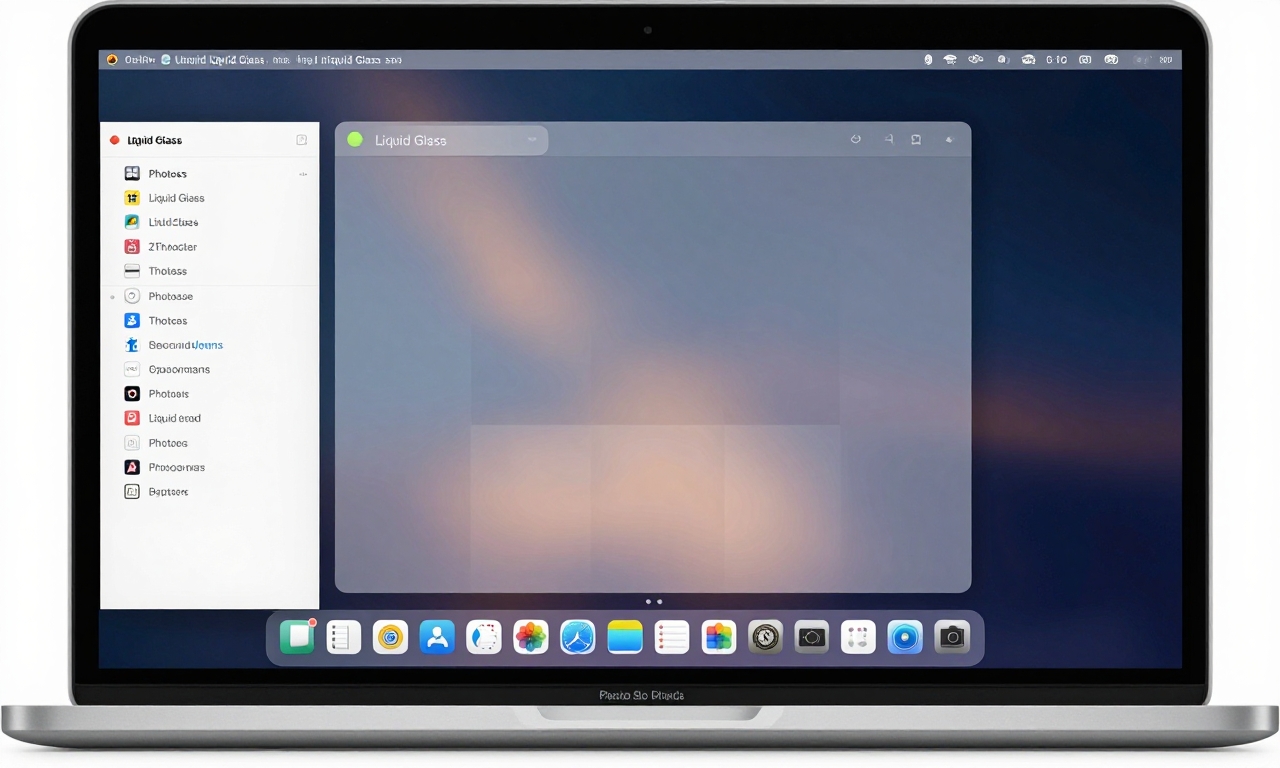Click the Apple menu in the menu bar
The height and width of the screenshot is (768, 1280).
pos(112,59)
